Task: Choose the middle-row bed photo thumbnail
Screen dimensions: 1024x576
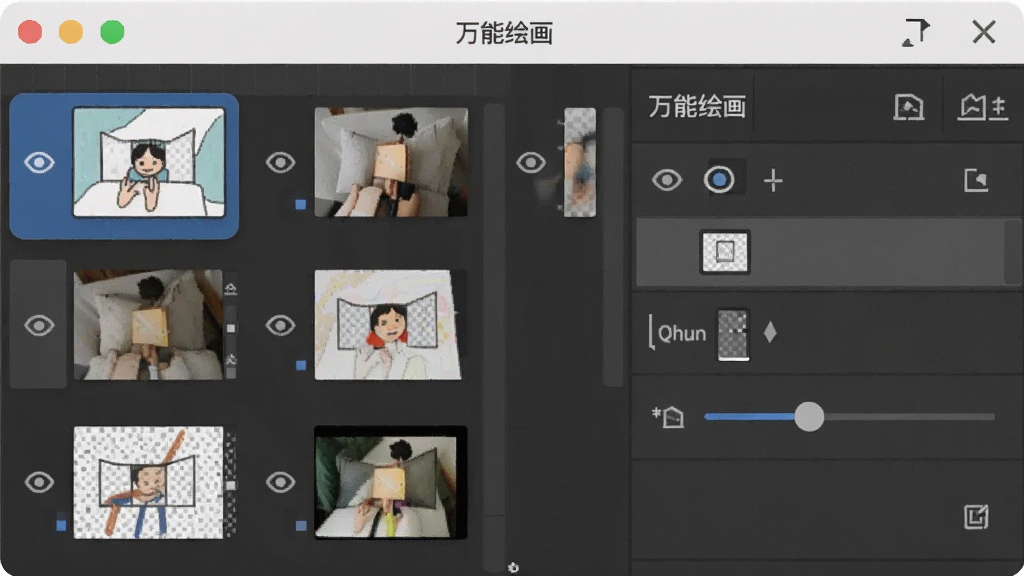Action: [148, 325]
